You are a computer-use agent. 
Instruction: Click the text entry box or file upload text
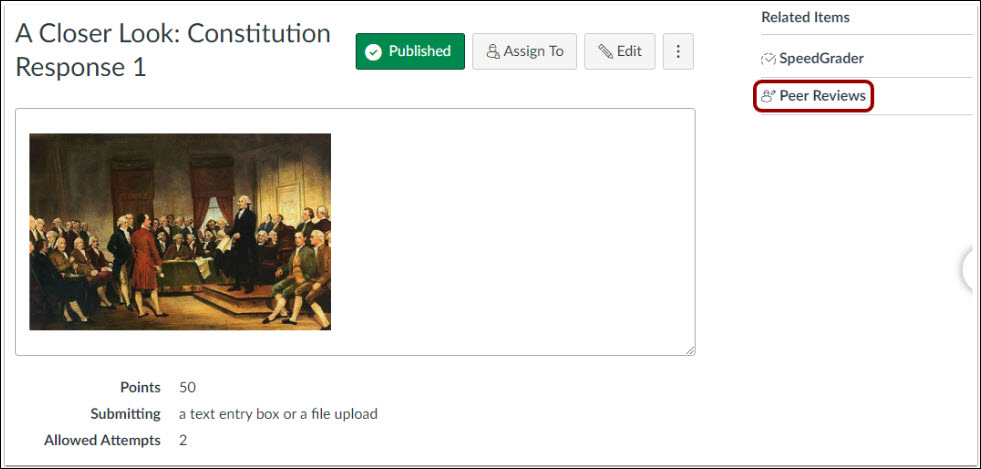coord(278,414)
